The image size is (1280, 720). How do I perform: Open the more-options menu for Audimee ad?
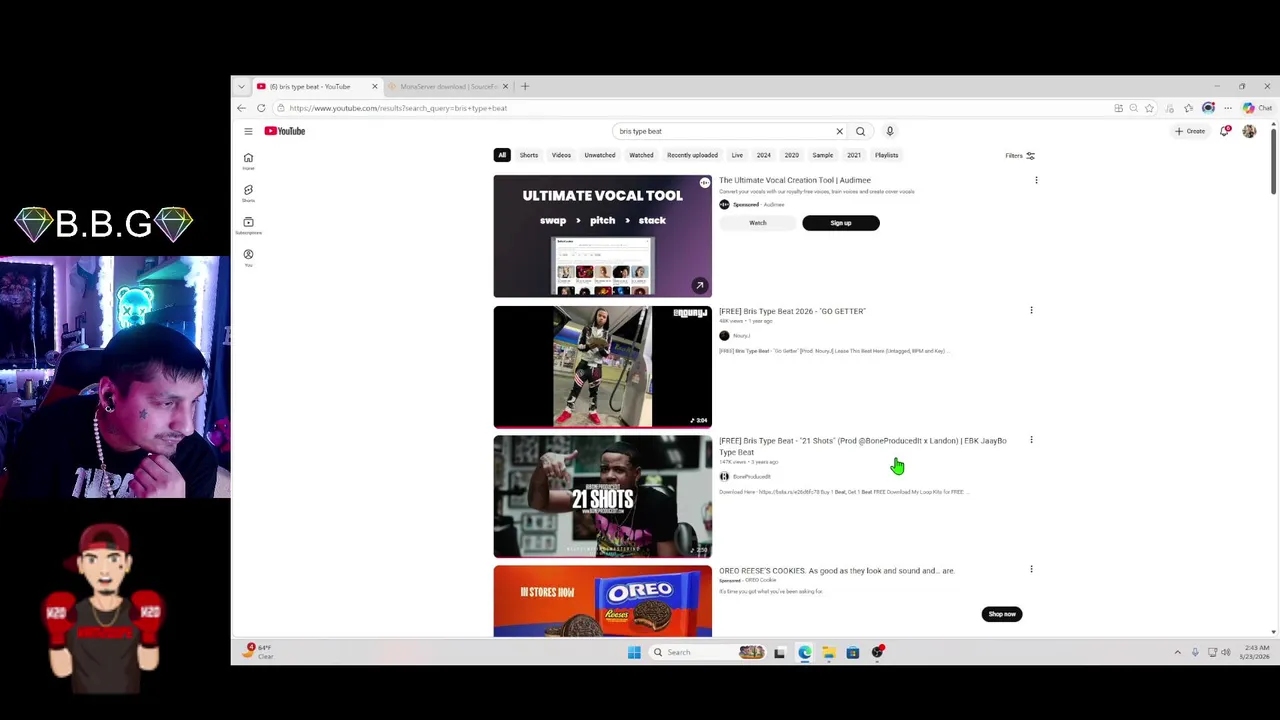pyautogui.click(x=1036, y=180)
